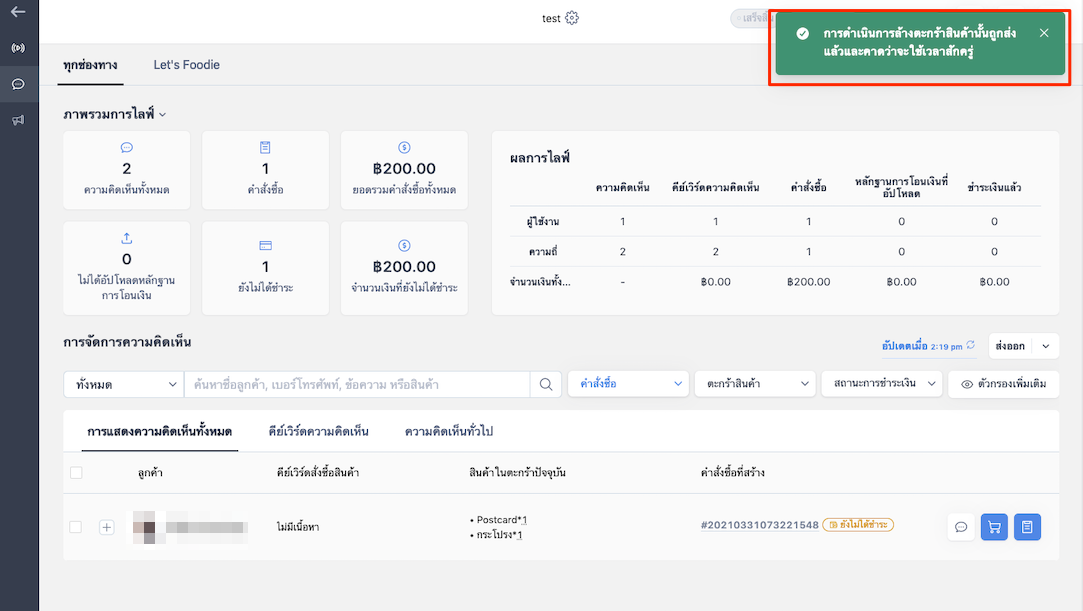Viewport: 1083px width, 611px height.
Task: Tick the select-all header checkbox
Action: [x=76, y=473]
